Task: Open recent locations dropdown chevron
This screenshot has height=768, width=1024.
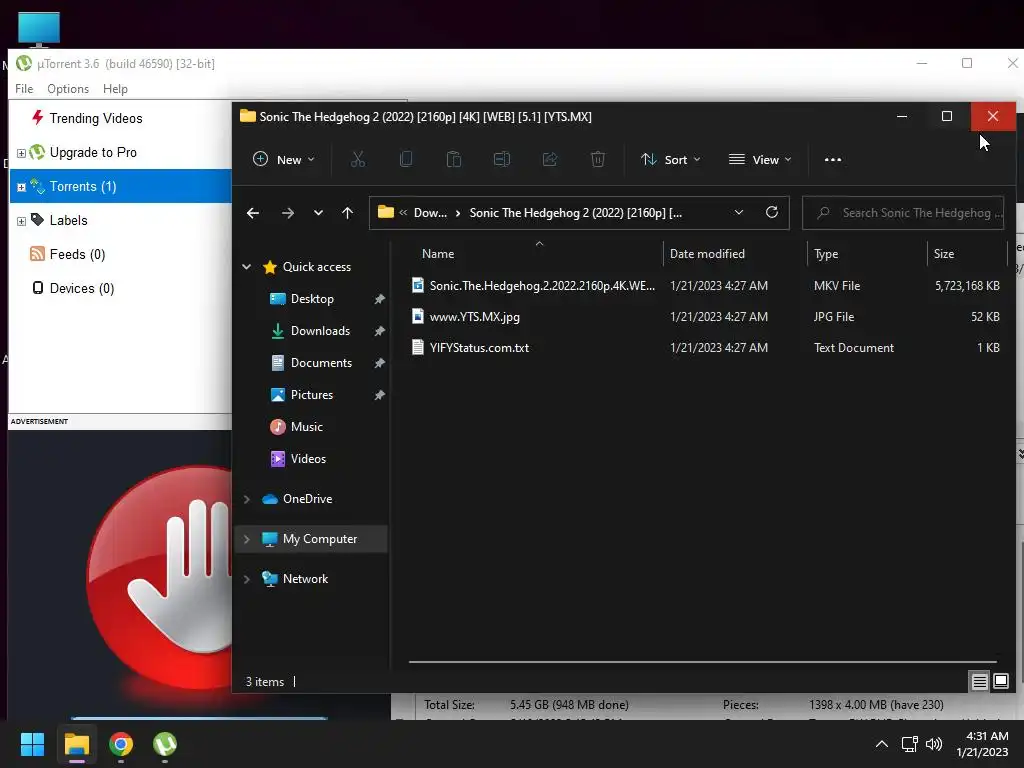Action: (x=318, y=213)
